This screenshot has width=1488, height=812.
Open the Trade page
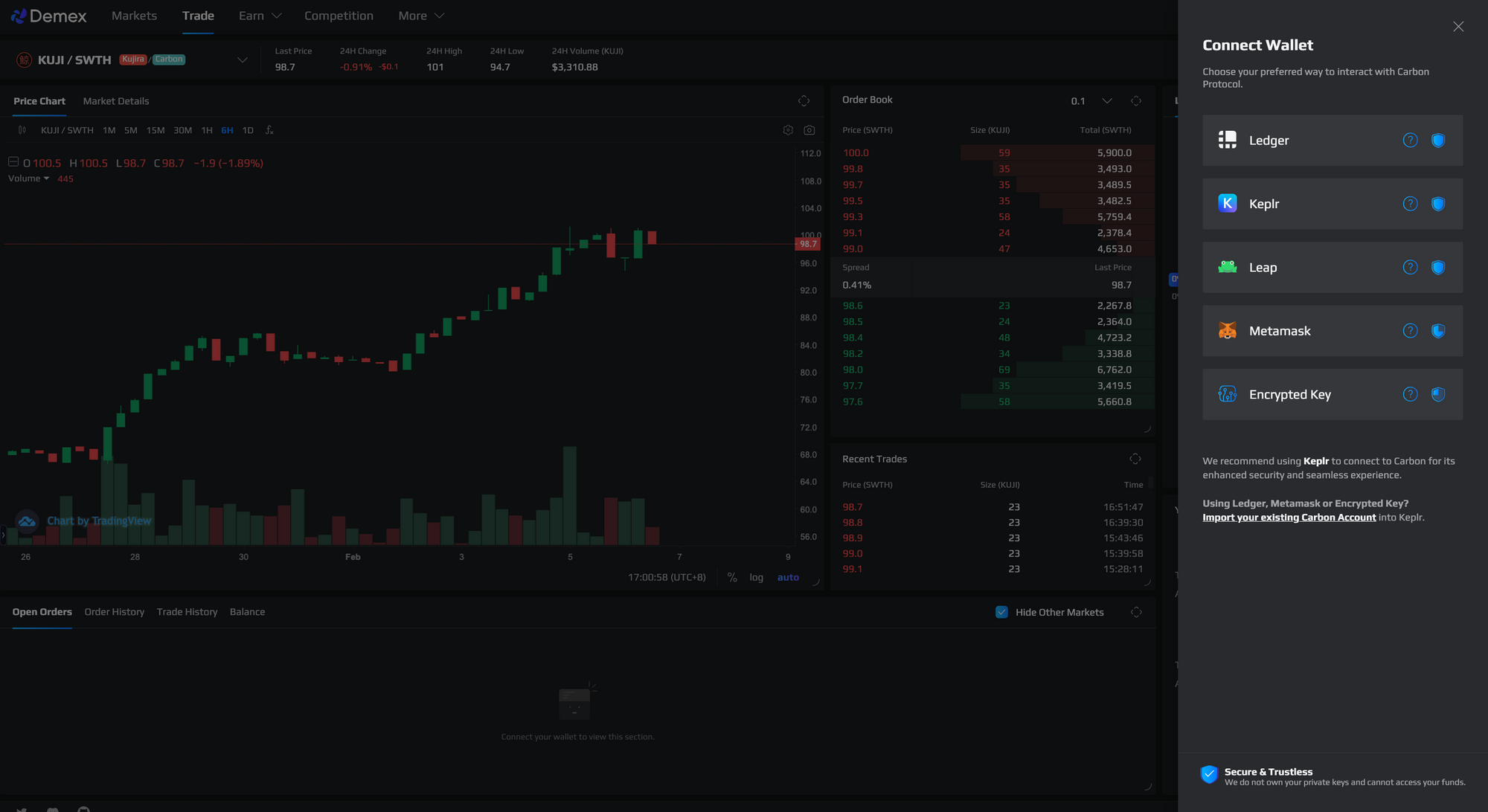198,16
